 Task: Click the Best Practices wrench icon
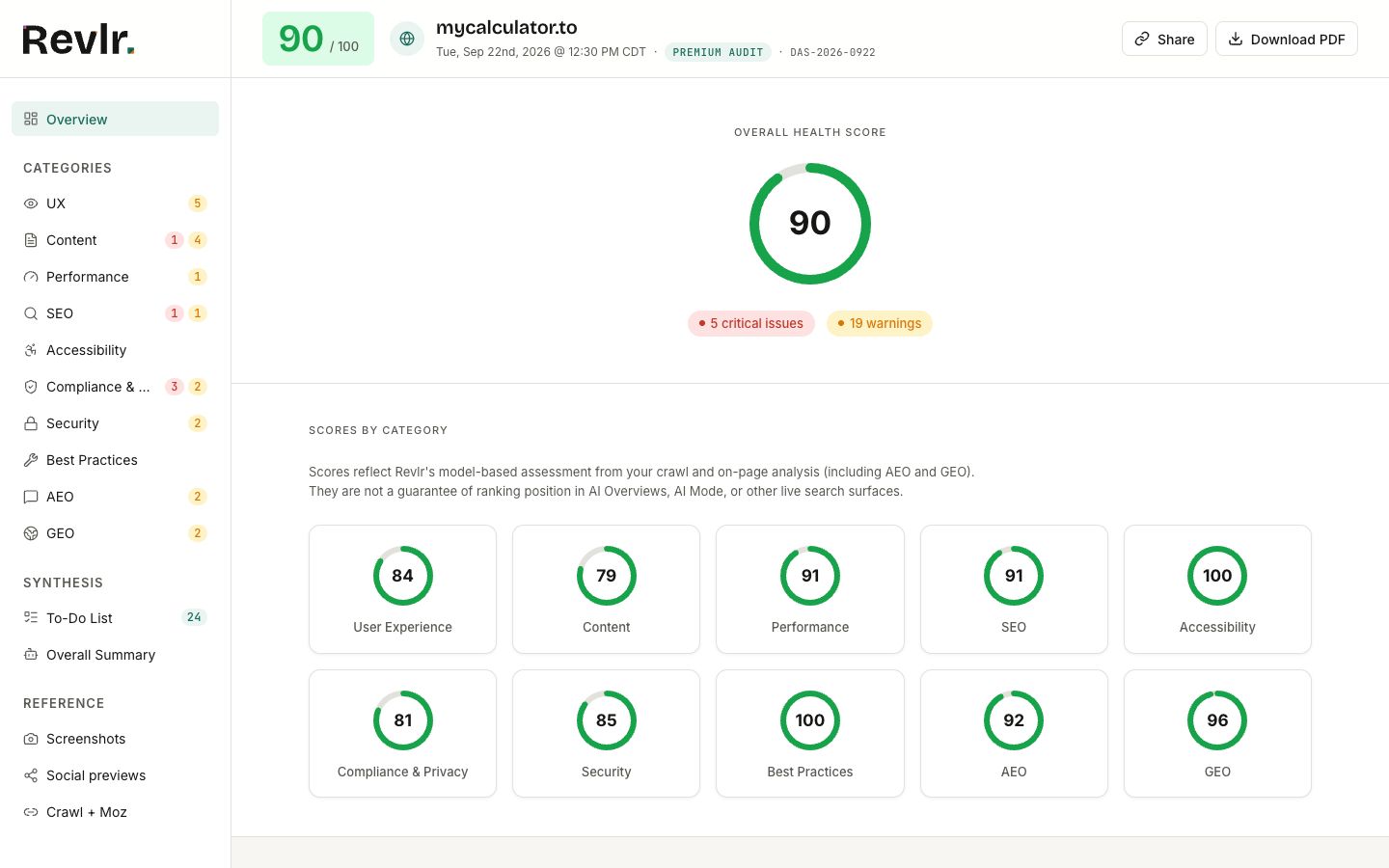click(31, 460)
